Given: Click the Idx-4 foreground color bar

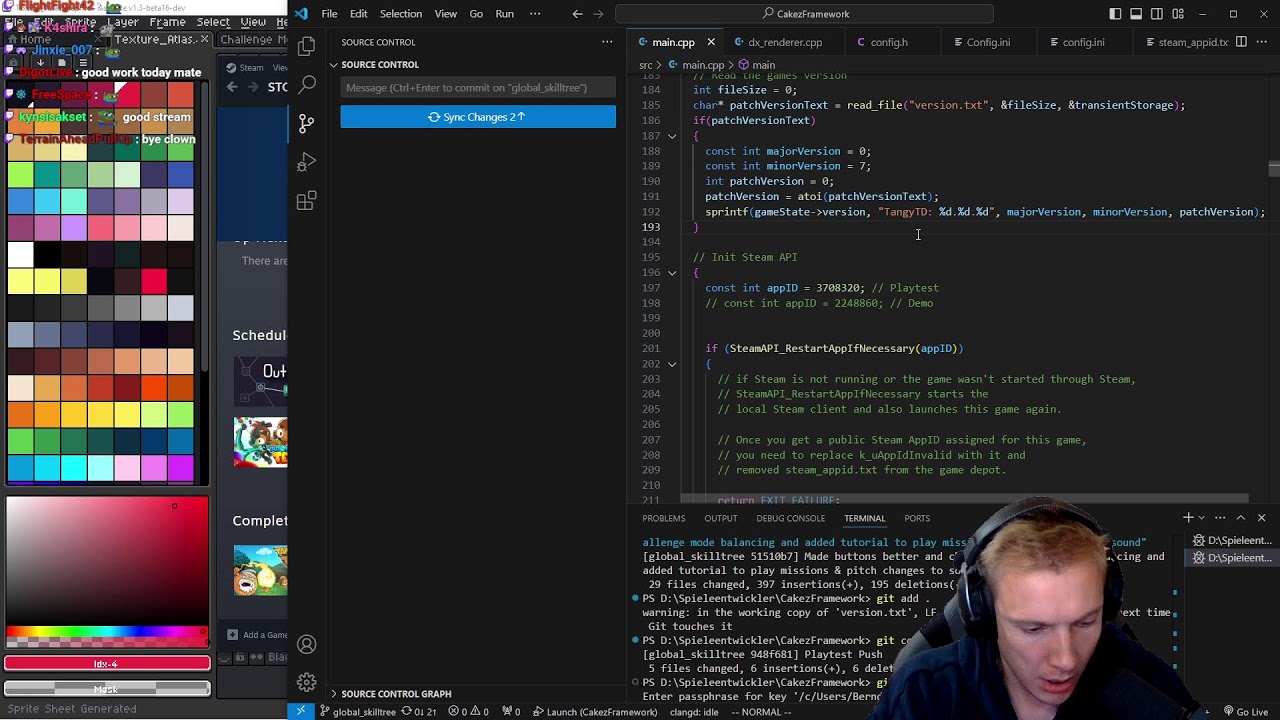Looking at the screenshot, I should tap(107, 663).
